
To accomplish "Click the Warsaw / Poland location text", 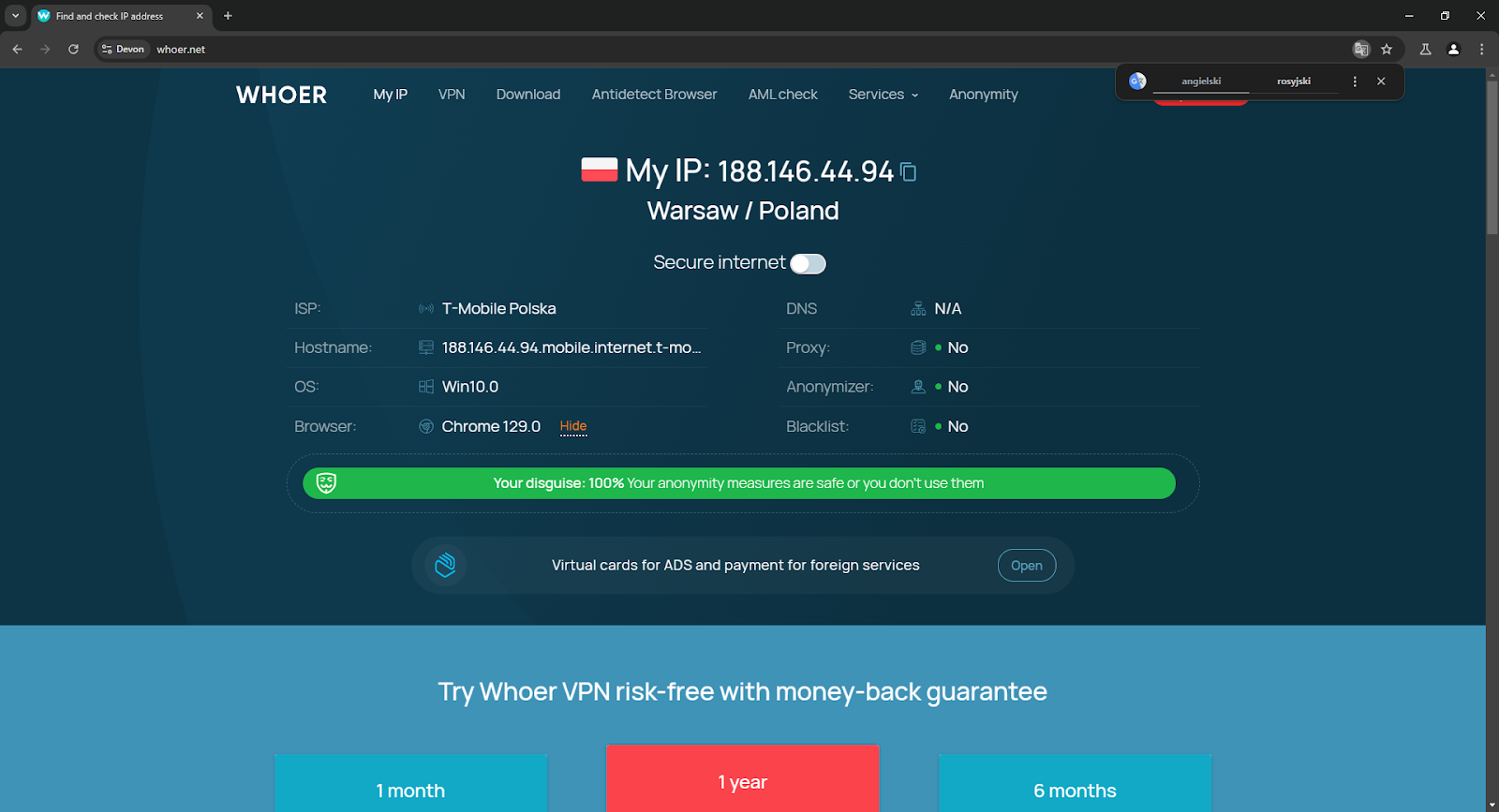I will 743,211.
